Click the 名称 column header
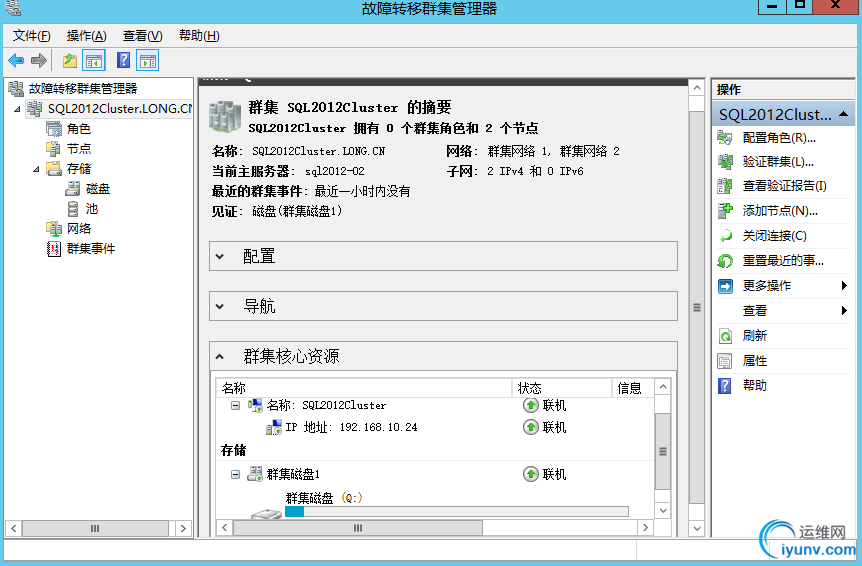 (x=364, y=388)
